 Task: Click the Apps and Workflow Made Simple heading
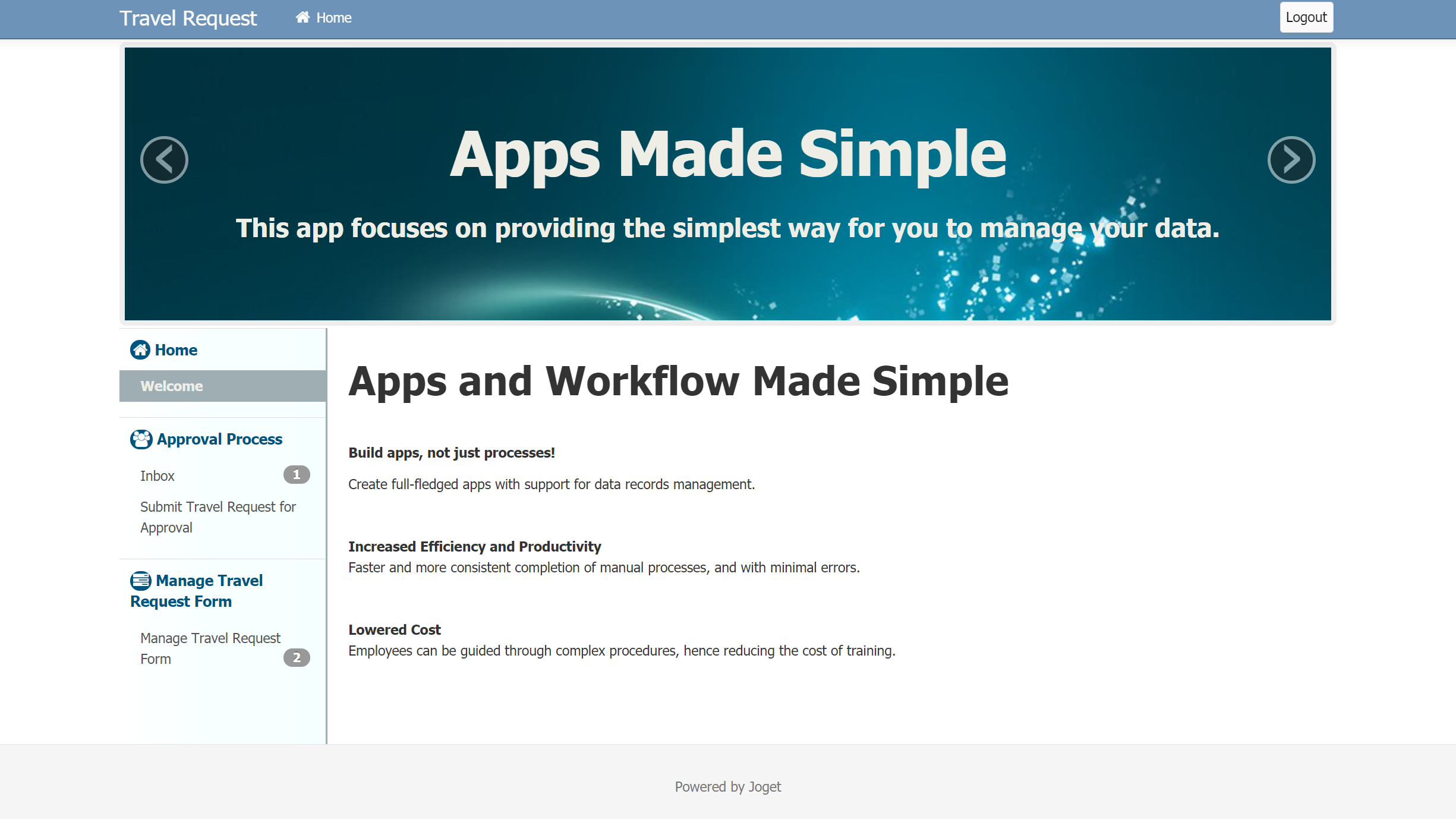(x=679, y=381)
